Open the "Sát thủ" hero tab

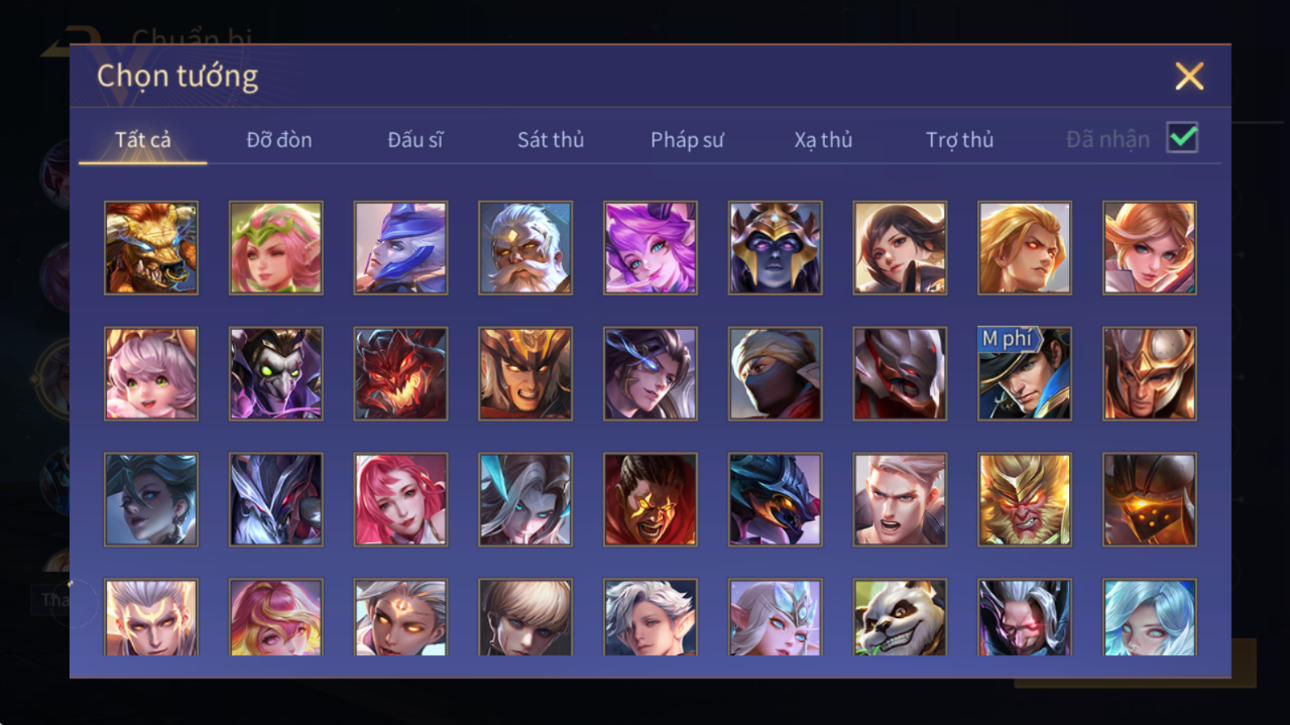pyautogui.click(x=550, y=140)
